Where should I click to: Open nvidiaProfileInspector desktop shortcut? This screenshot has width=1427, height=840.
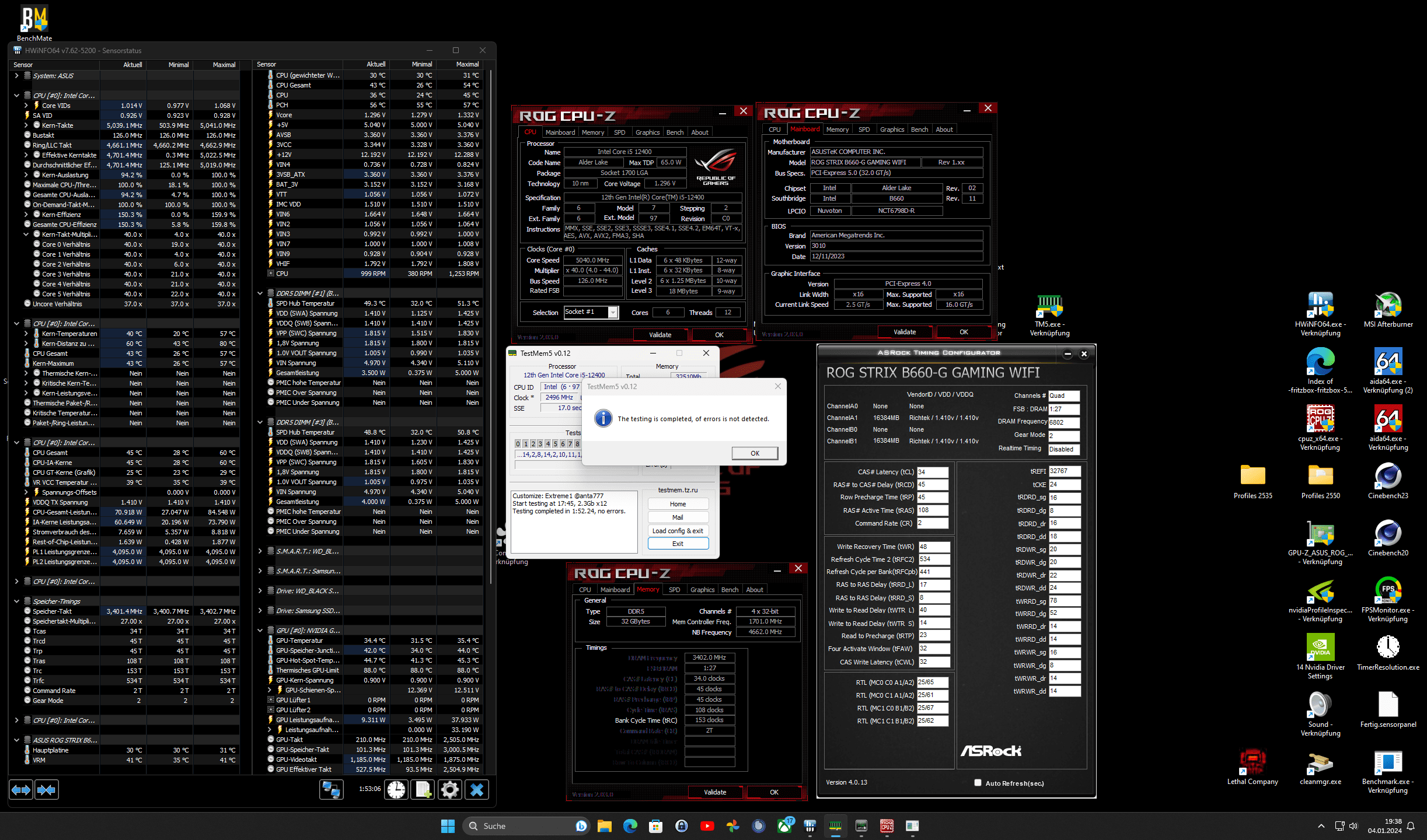(1320, 600)
